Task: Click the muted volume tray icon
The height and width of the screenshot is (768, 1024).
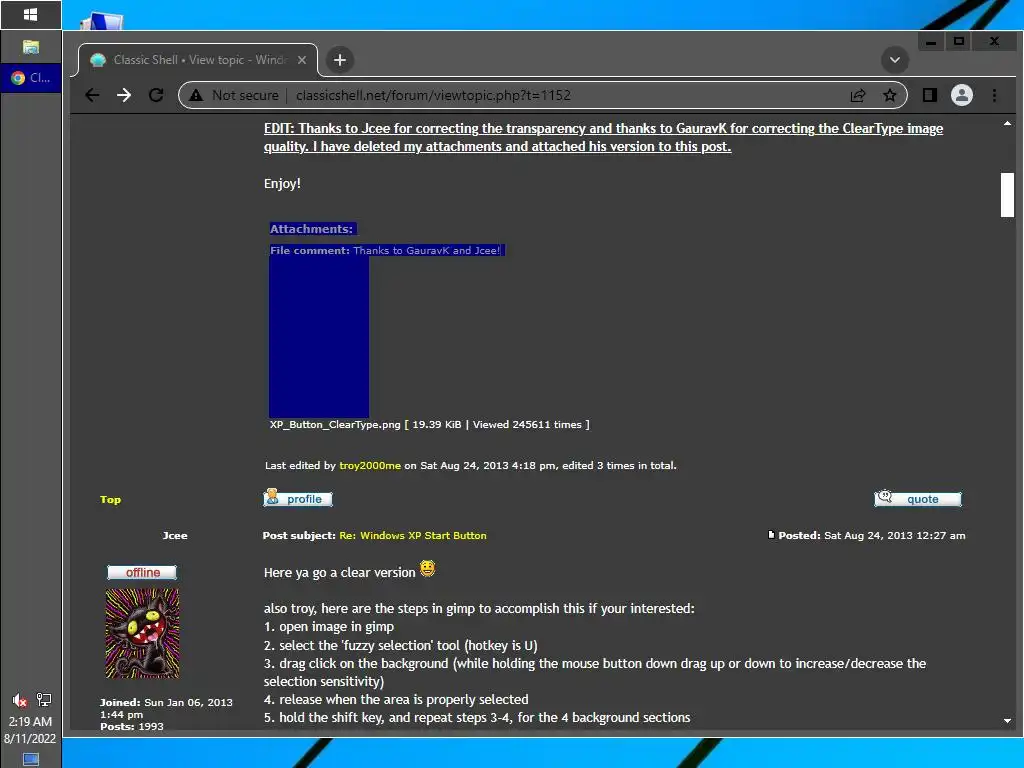Action: coord(20,700)
